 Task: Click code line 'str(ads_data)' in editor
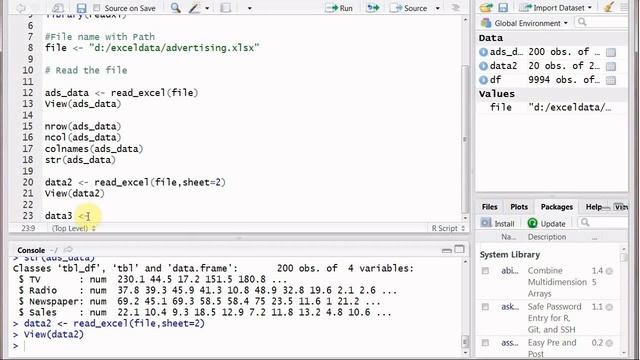click(x=80, y=160)
